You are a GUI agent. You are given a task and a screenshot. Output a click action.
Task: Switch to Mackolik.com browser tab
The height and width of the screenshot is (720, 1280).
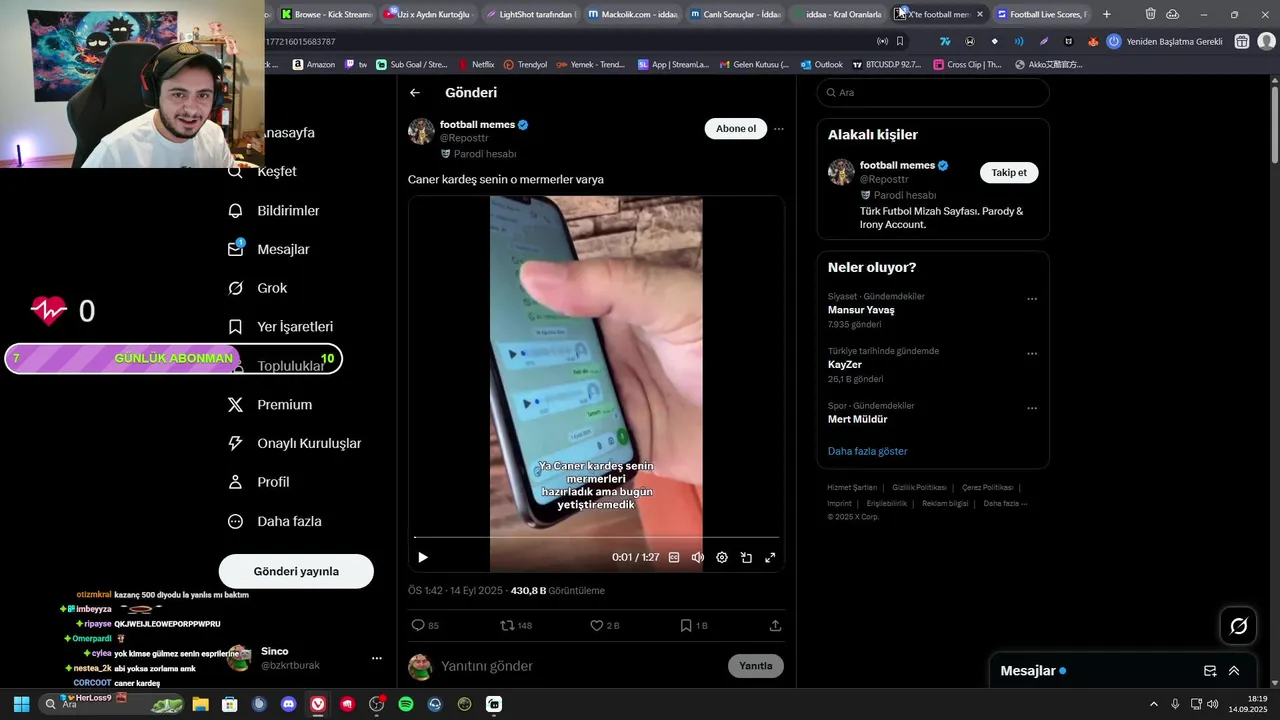[633, 14]
